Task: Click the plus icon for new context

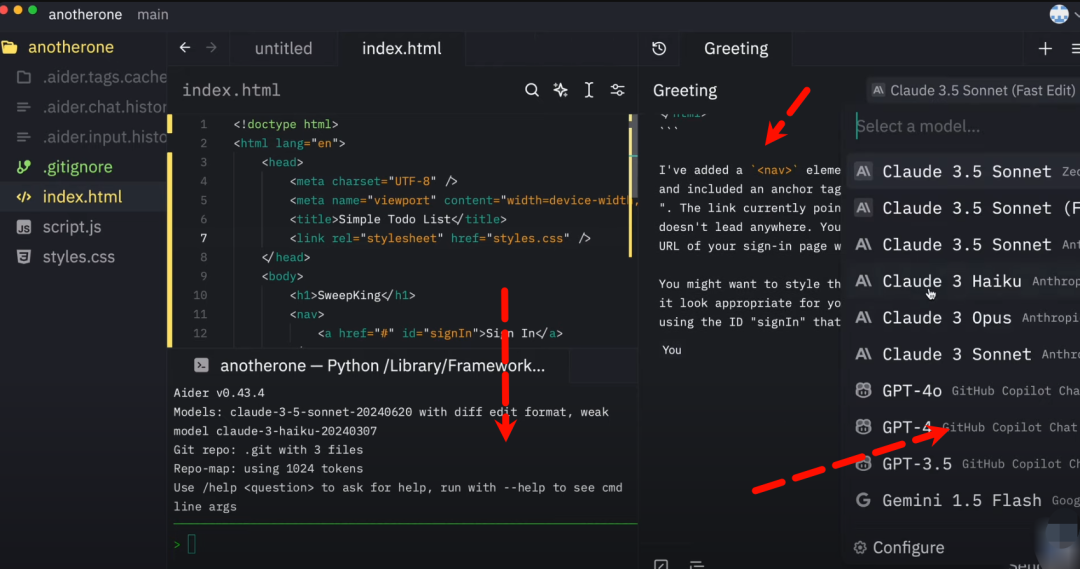Action: click(x=1045, y=49)
